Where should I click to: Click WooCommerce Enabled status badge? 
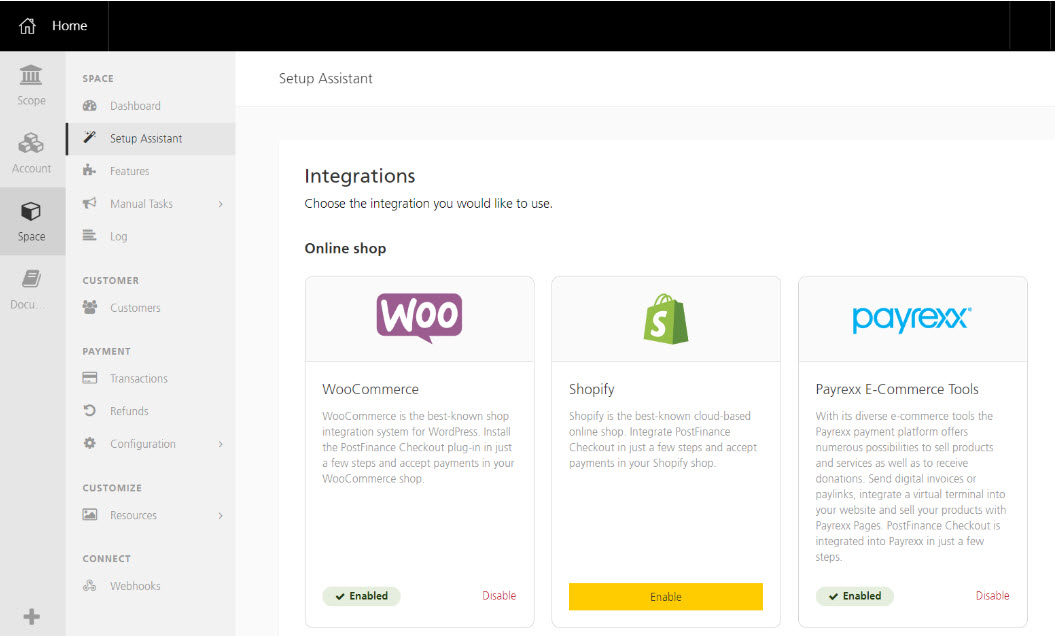[x=361, y=596]
